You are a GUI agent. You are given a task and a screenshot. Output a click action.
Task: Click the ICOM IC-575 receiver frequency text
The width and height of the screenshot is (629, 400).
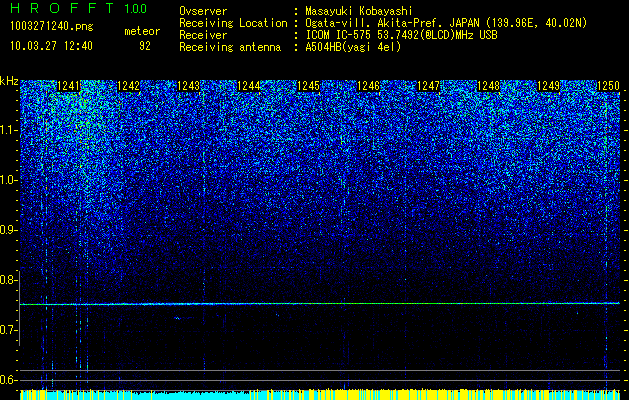point(401,35)
